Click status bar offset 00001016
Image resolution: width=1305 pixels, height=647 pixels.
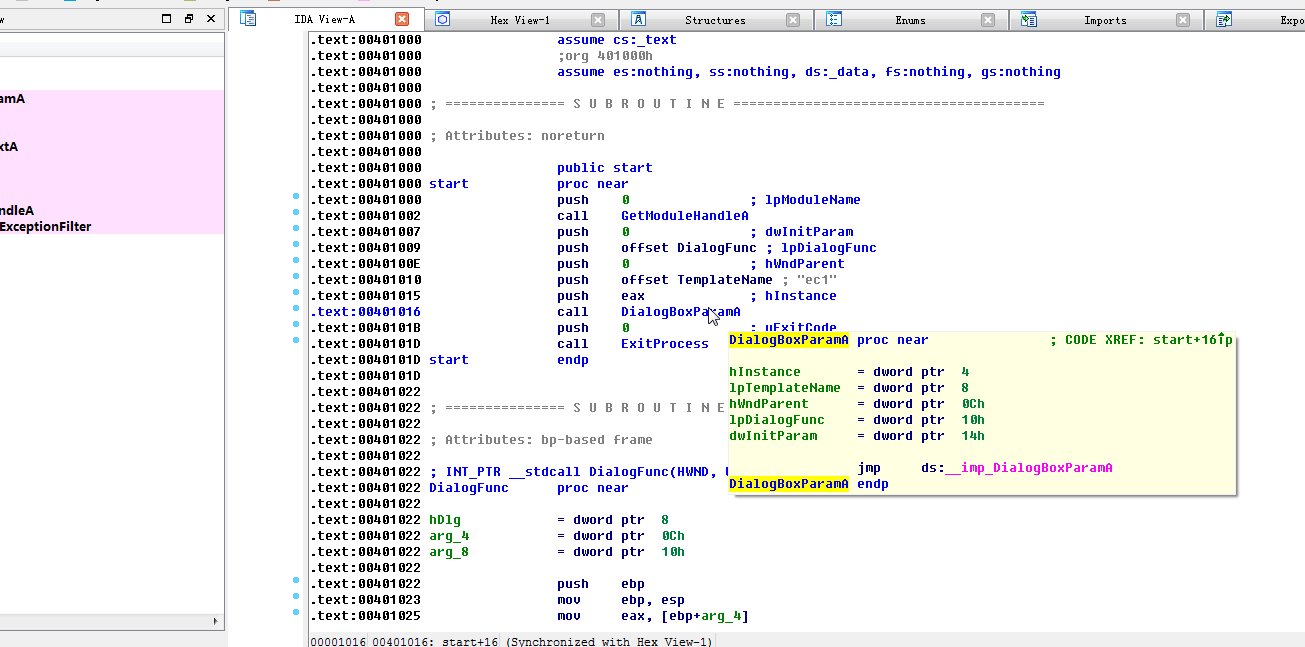click(339, 641)
